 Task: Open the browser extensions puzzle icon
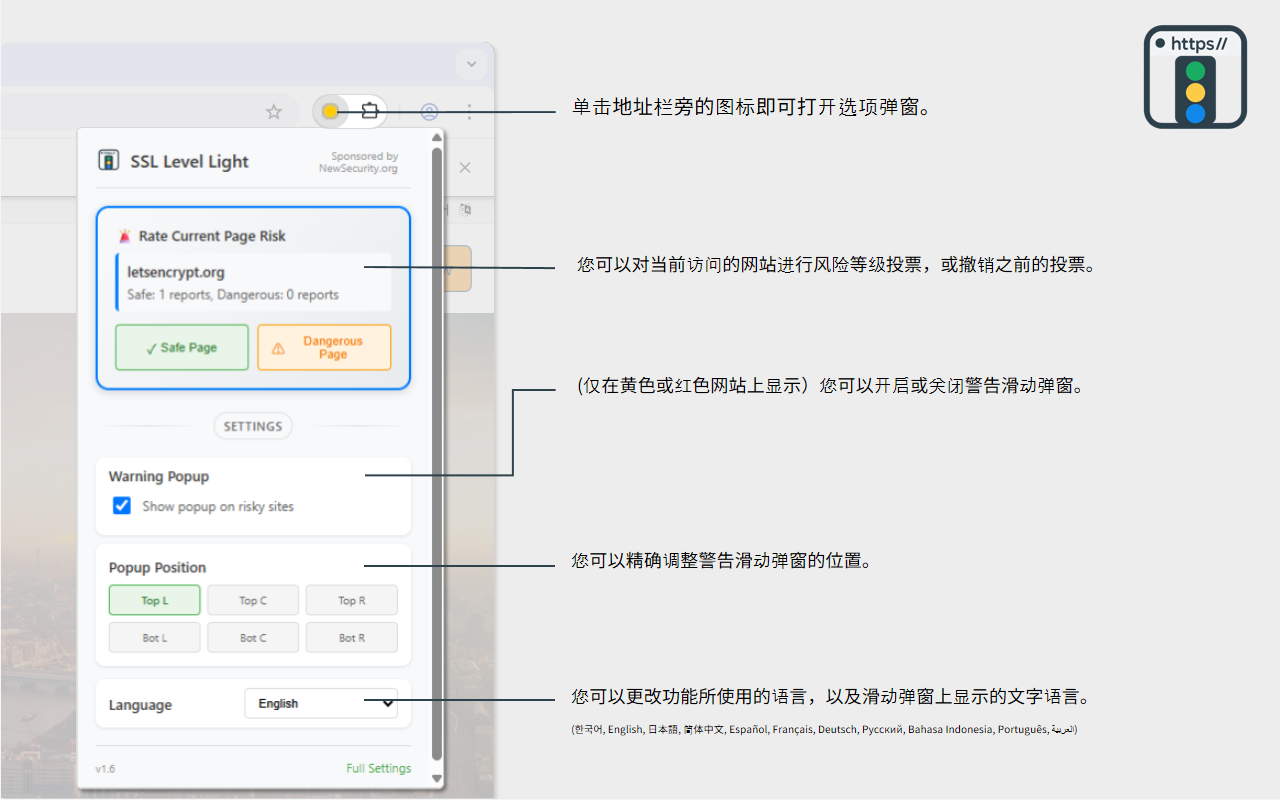(x=369, y=111)
